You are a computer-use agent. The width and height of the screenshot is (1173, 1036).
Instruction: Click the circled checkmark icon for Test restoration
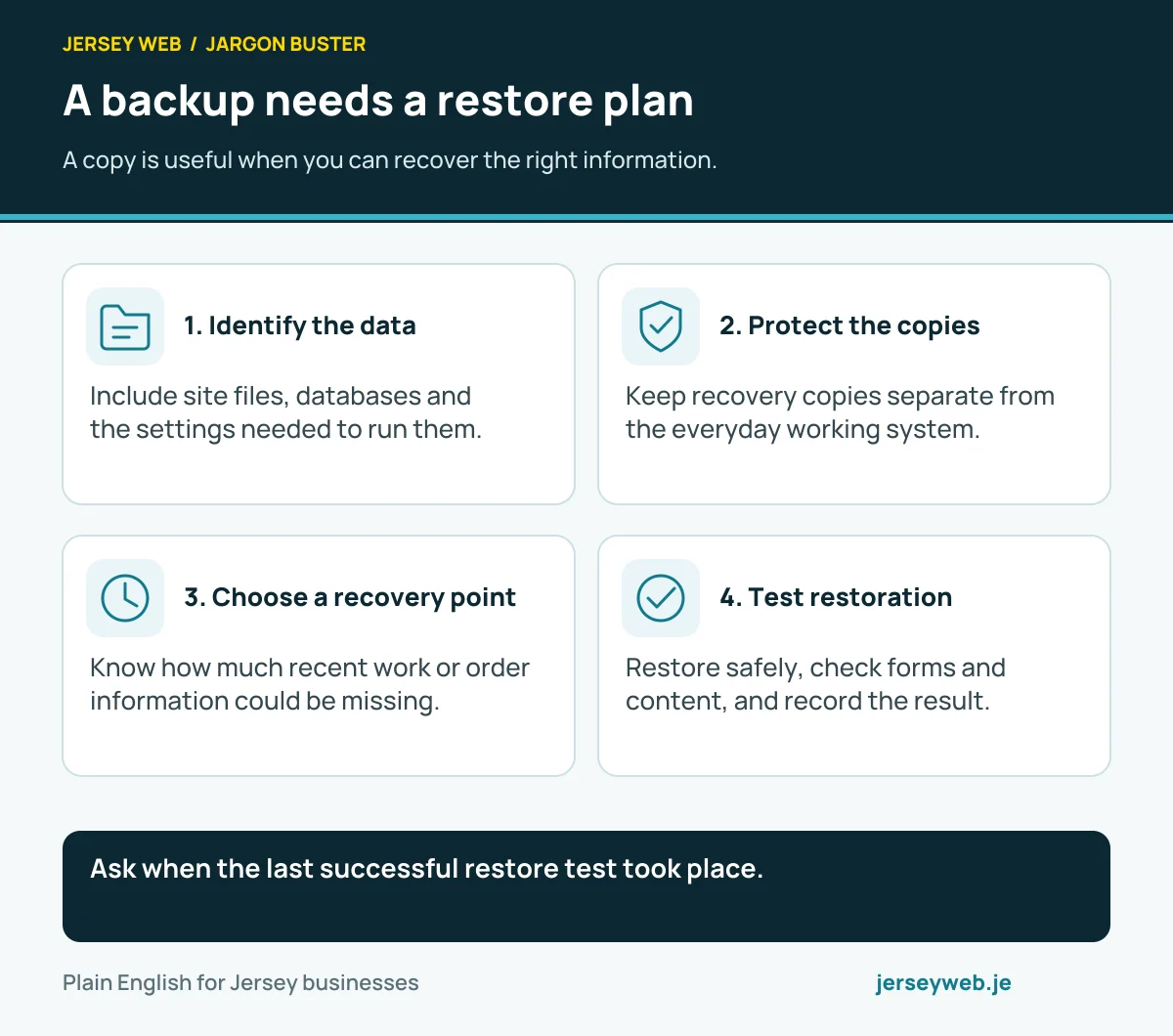click(x=661, y=598)
